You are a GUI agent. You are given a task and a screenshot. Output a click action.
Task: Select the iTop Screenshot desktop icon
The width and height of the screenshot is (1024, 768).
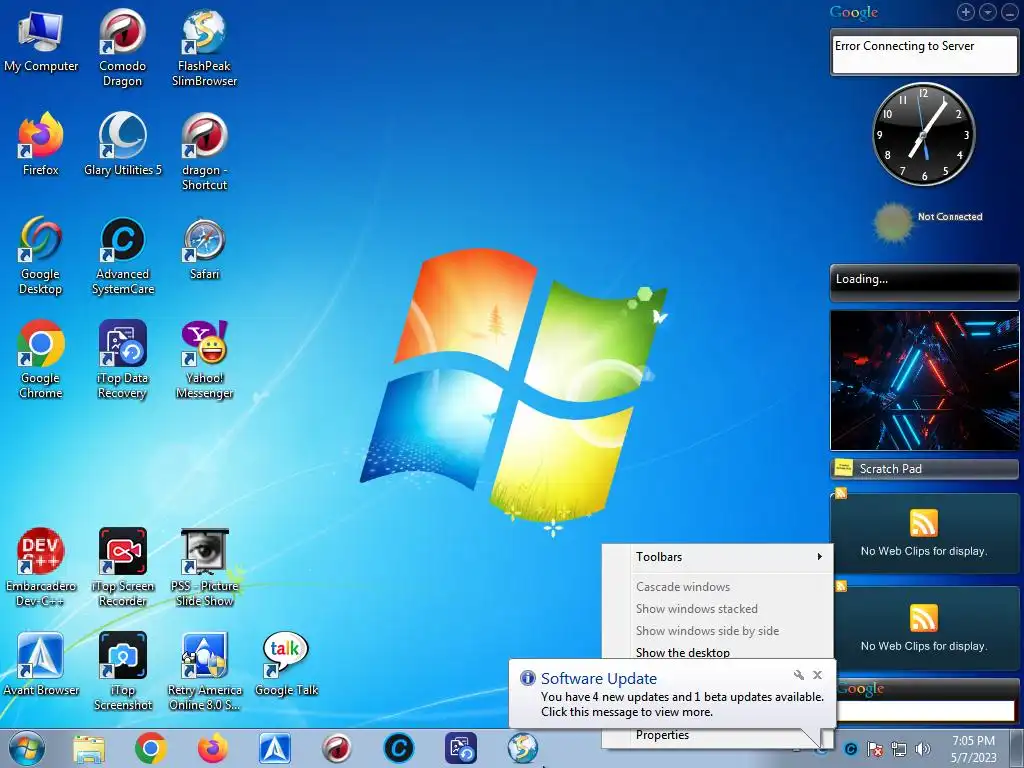tap(122, 671)
